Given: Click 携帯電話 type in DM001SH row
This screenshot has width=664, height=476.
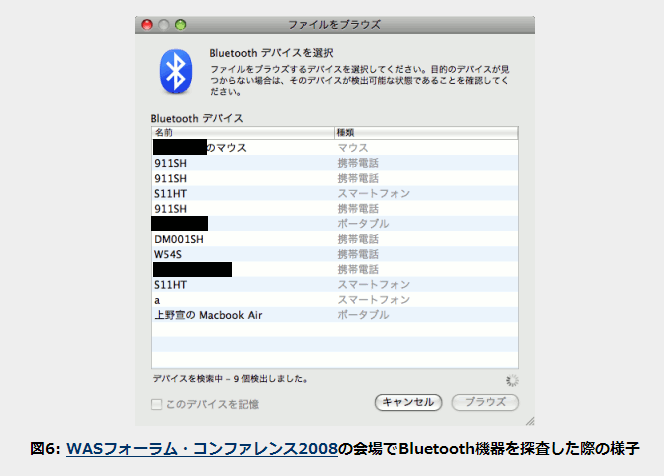Looking at the screenshot, I should pyautogui.click(x=358, y=239).
